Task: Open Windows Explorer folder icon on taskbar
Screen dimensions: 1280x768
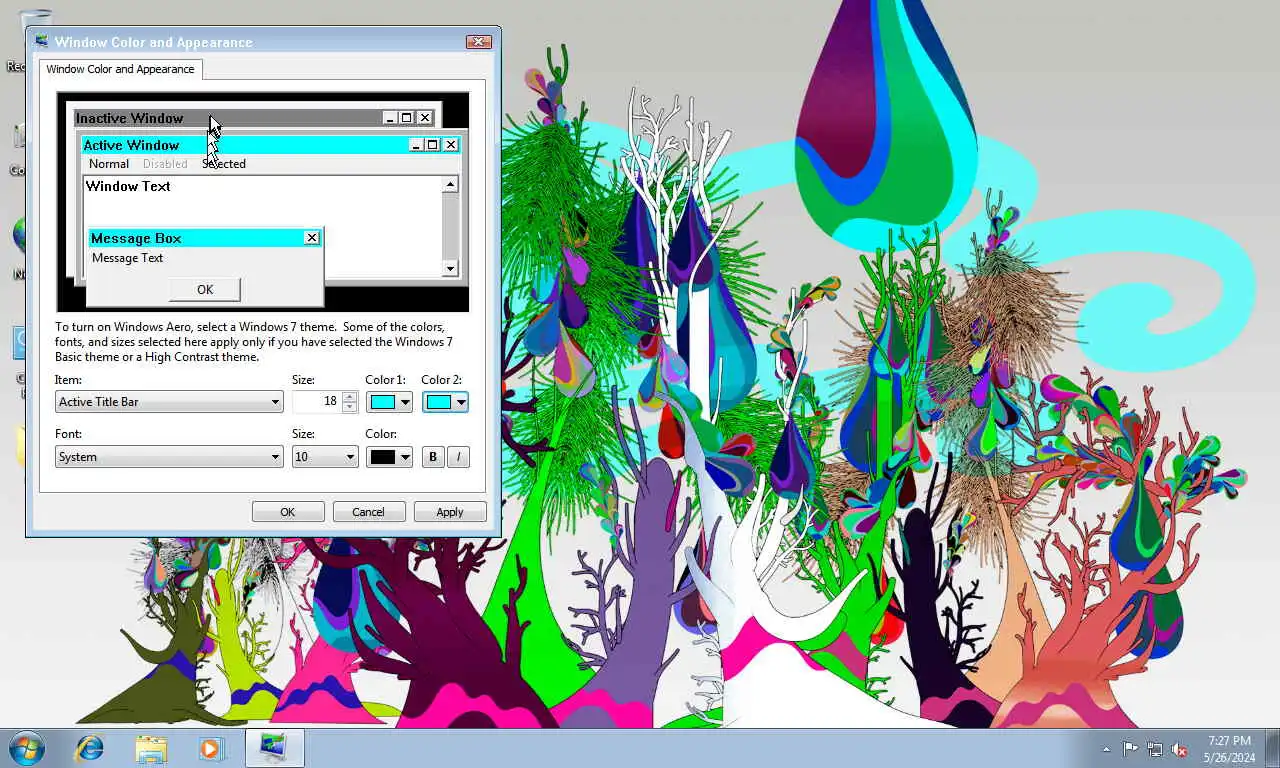Action: point(151,748)
